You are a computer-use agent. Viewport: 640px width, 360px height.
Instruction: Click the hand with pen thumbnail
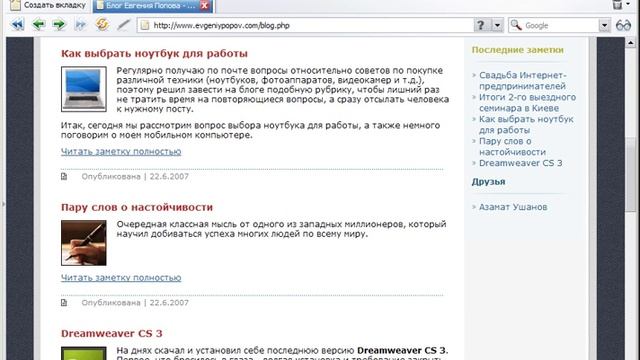pos(84,243)
